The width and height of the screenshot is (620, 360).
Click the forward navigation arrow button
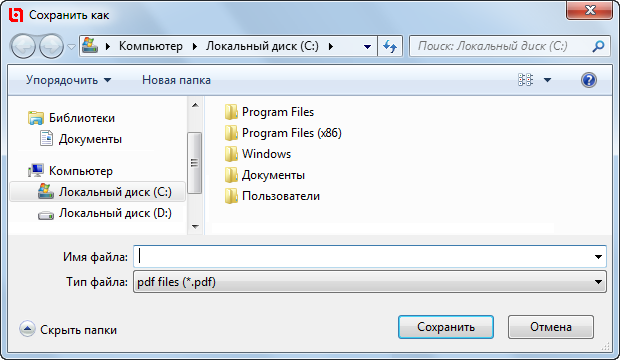[51, 46]
